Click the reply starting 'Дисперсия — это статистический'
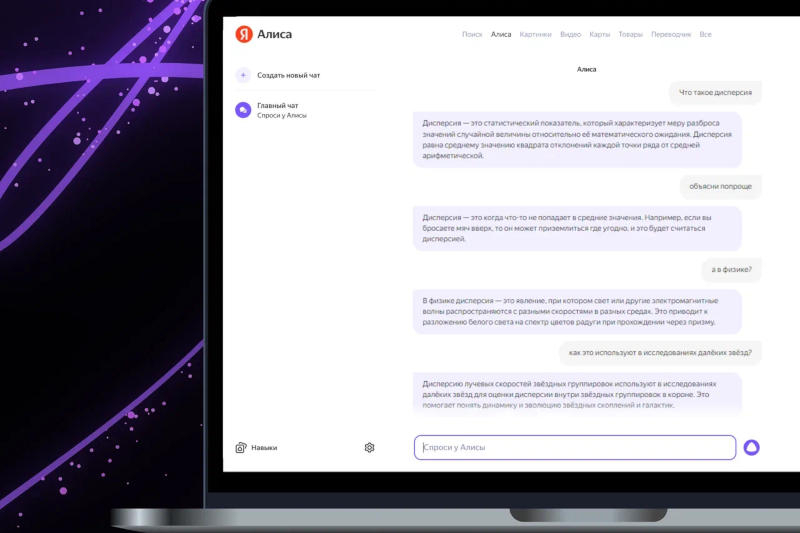800x533 pixels. point(577,140)
